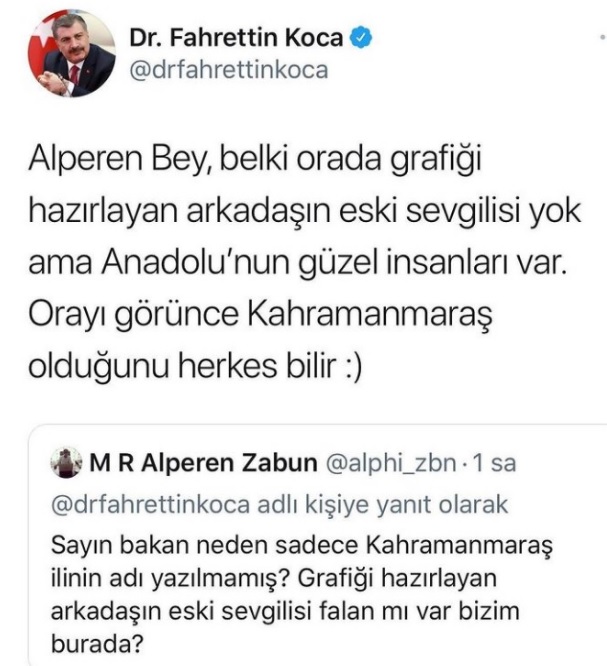Click "Kahramanmaraş" in the quoted tweet

point(459,546)
